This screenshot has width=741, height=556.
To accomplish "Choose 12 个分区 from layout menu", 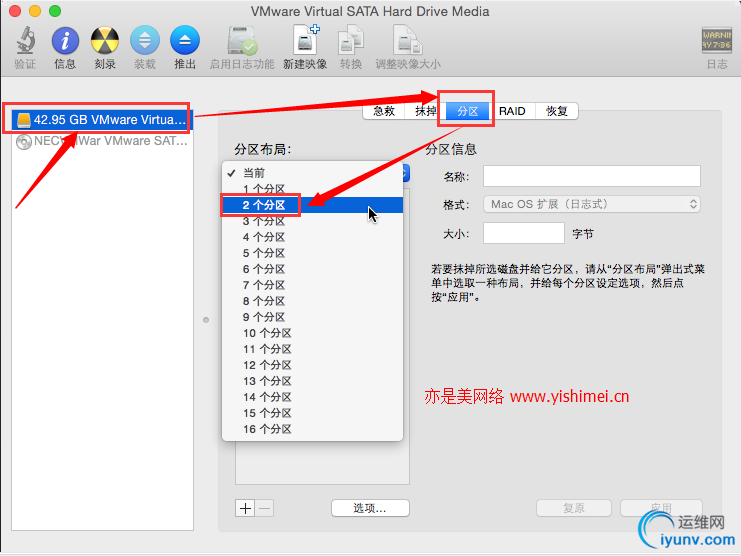I will (x=312, y=365).
